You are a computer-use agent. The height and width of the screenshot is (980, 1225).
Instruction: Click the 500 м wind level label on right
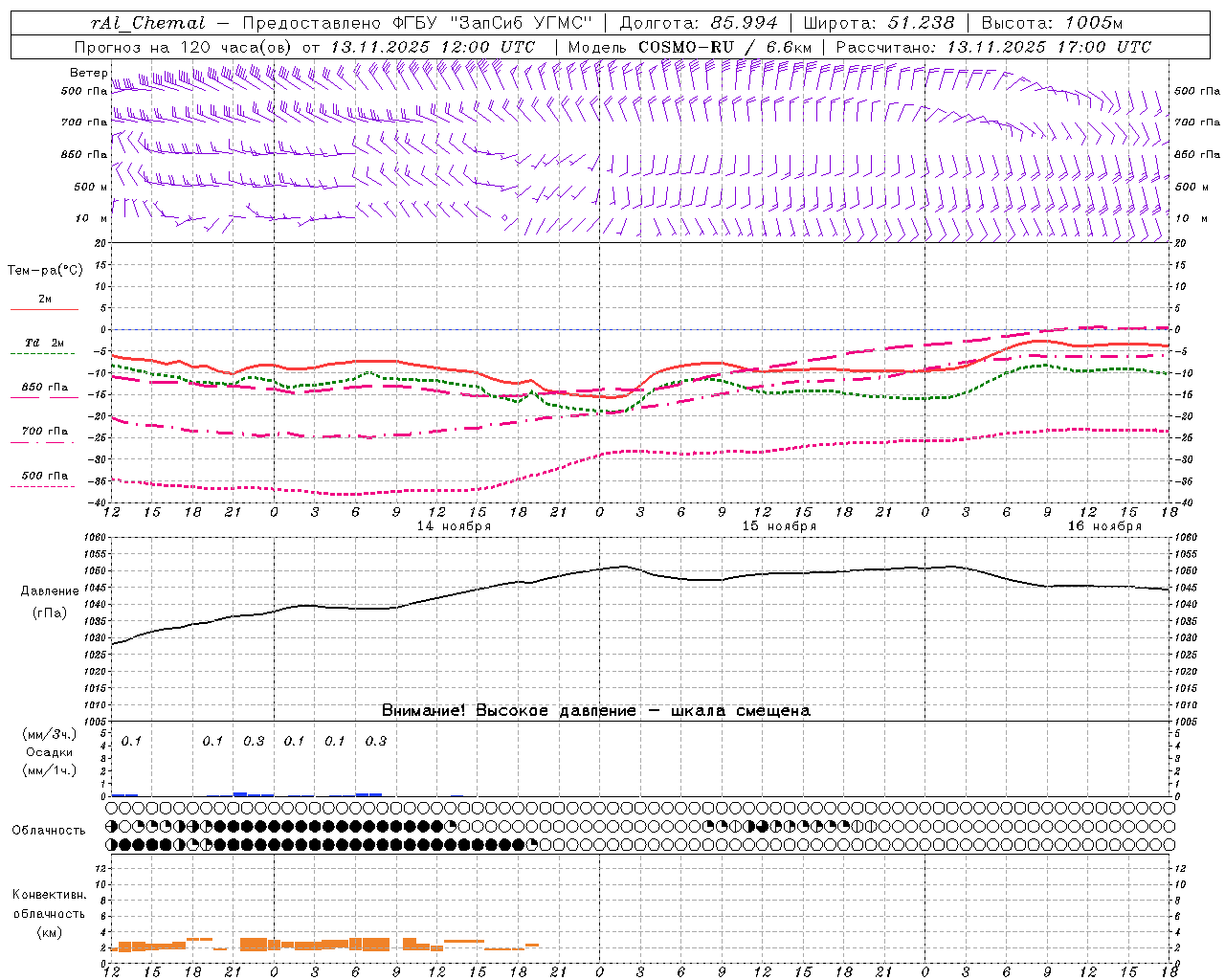click(x=1191, y=187)
